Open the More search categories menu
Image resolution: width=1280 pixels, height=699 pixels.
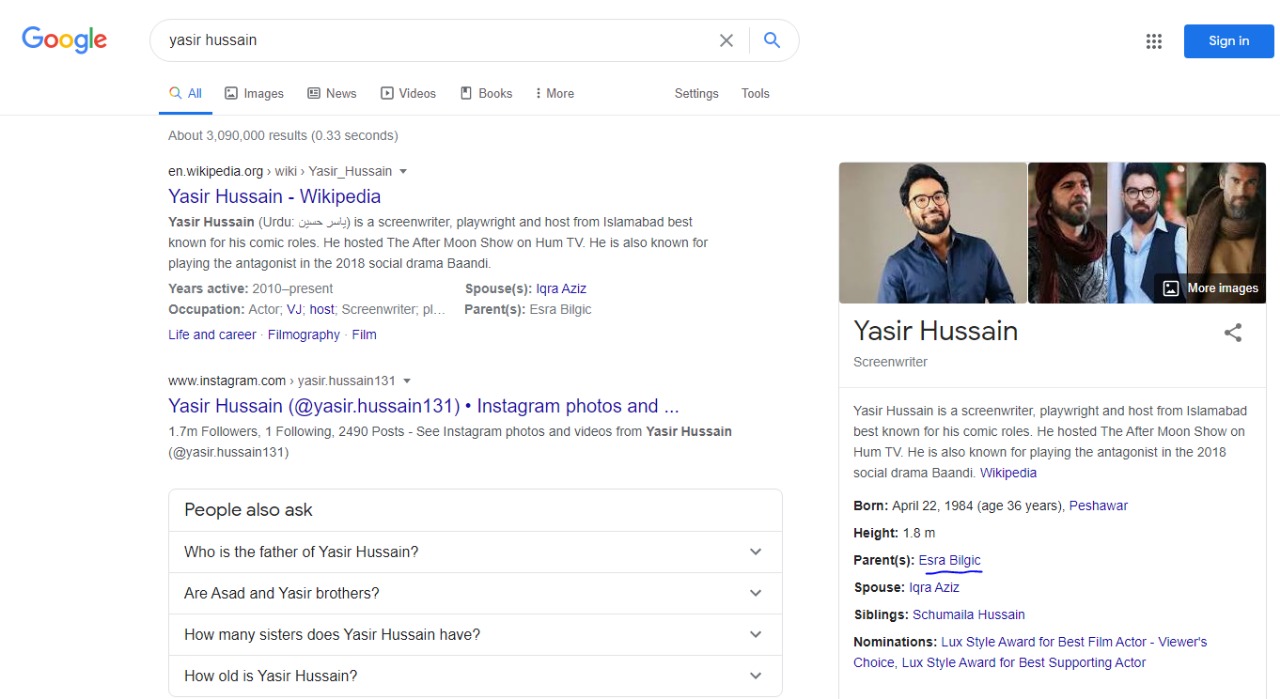coord(555,93)
